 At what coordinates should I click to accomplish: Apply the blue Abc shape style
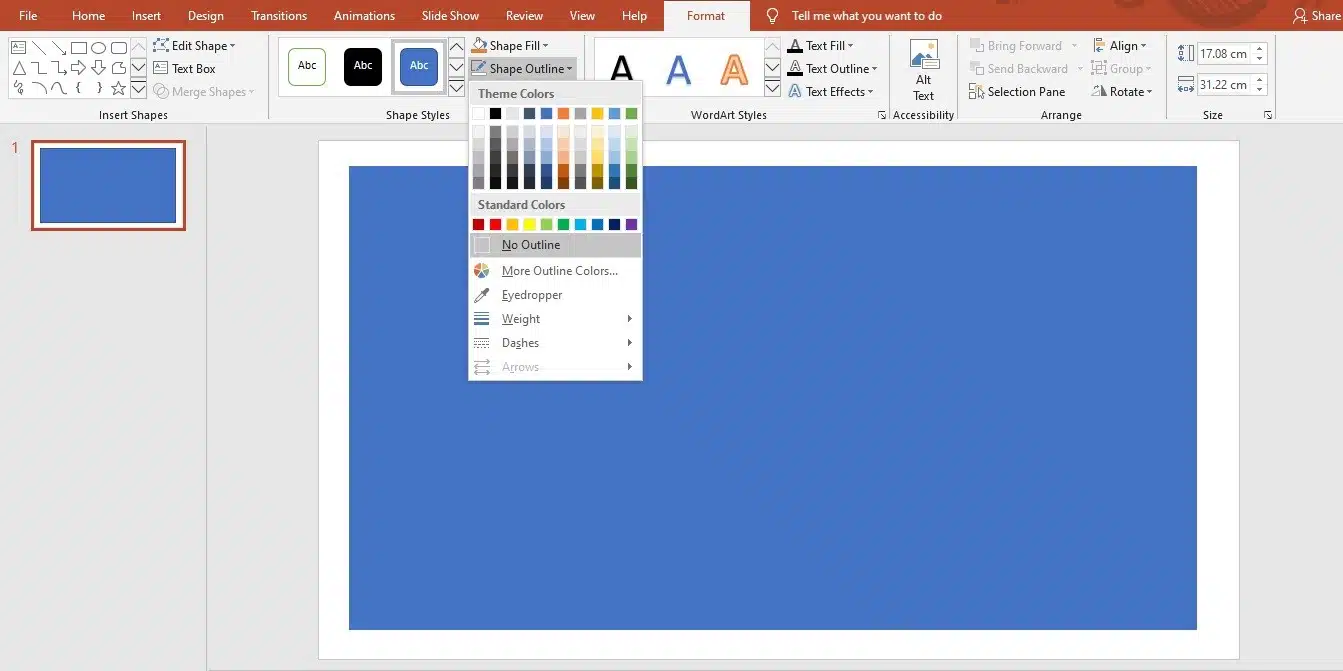418,66
